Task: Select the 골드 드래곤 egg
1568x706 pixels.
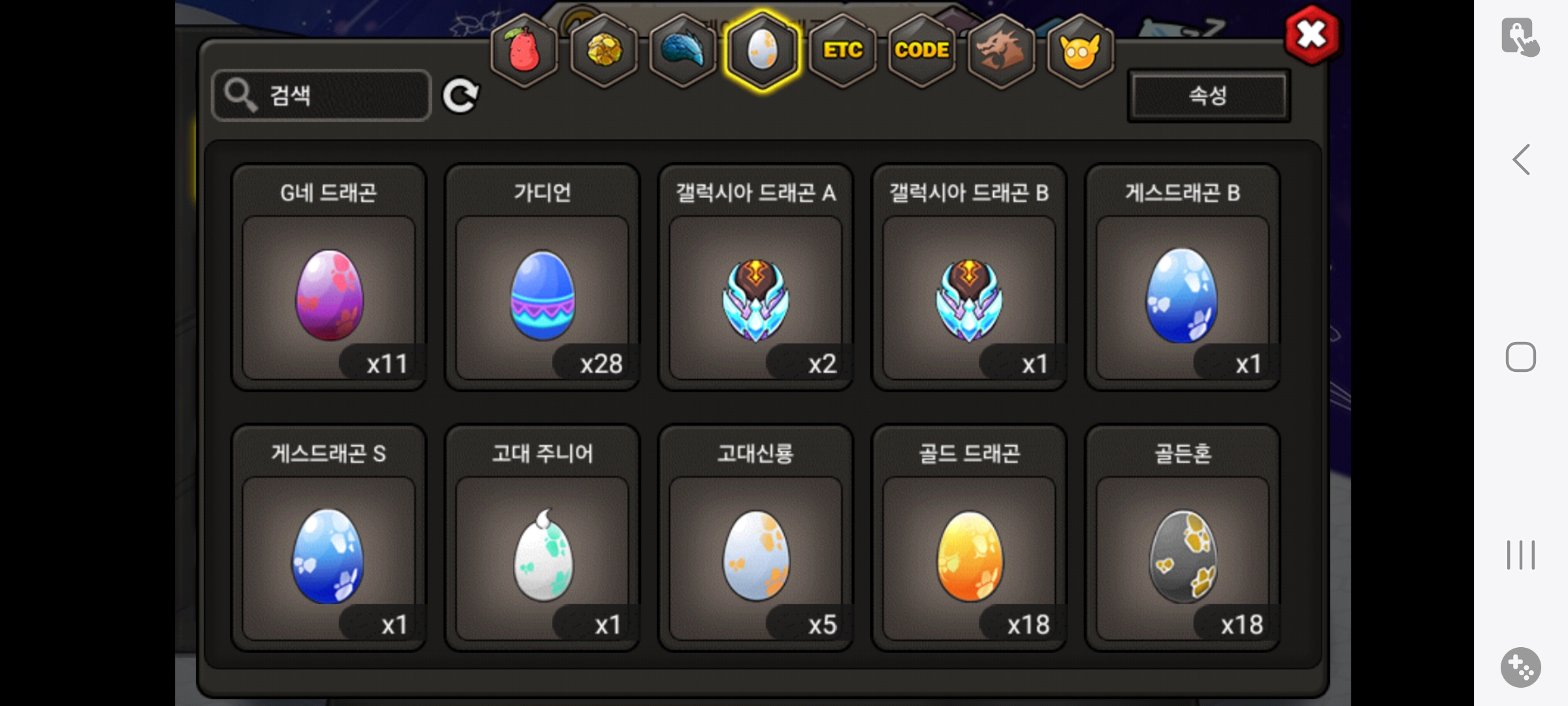Action: point(970,538)
